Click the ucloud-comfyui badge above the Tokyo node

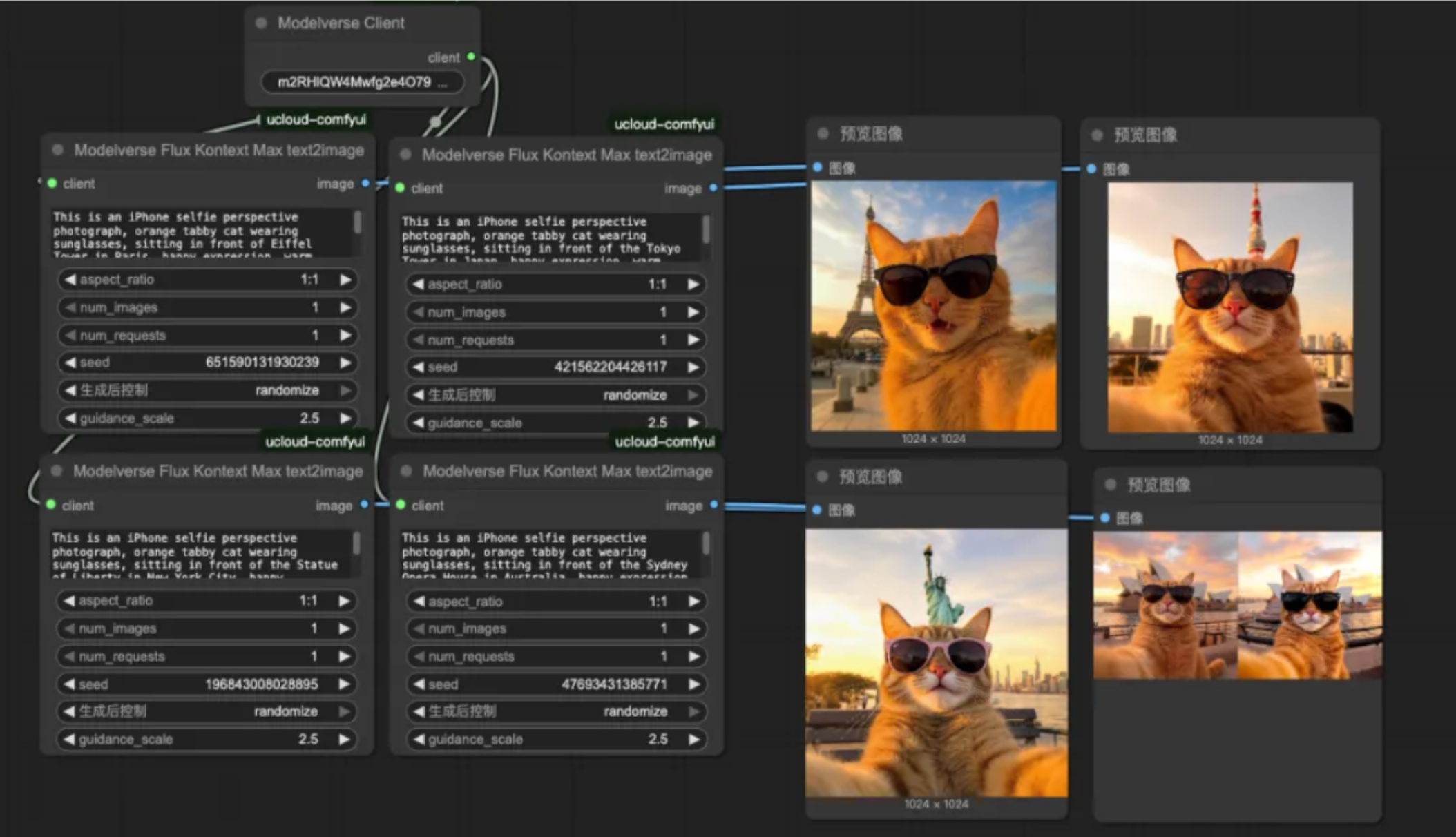[x=664, y=124]
